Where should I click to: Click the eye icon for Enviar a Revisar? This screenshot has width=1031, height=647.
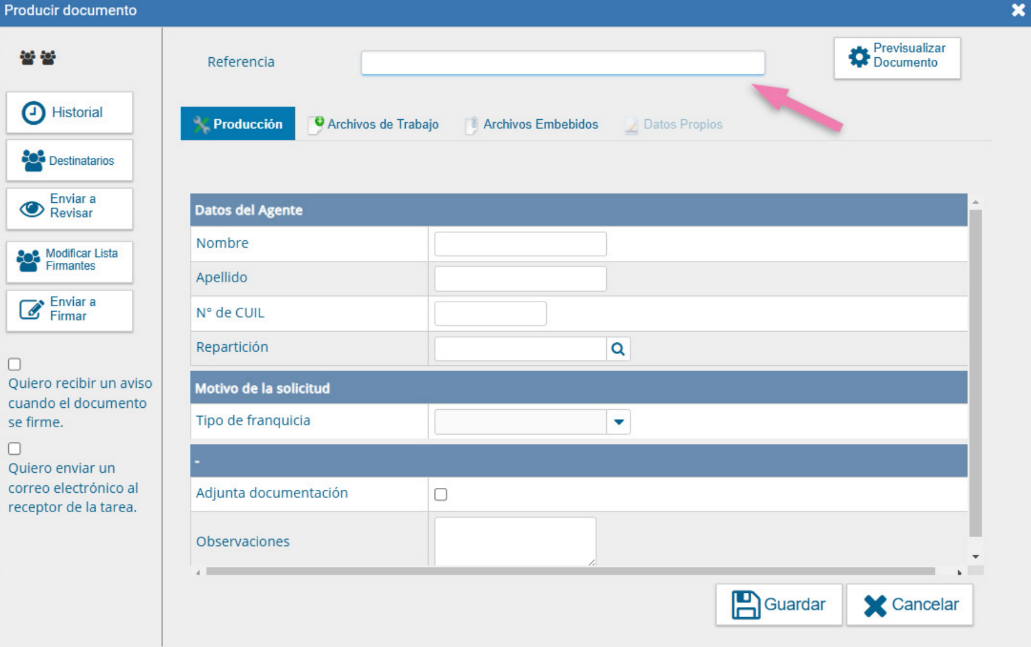pos(33,208)
